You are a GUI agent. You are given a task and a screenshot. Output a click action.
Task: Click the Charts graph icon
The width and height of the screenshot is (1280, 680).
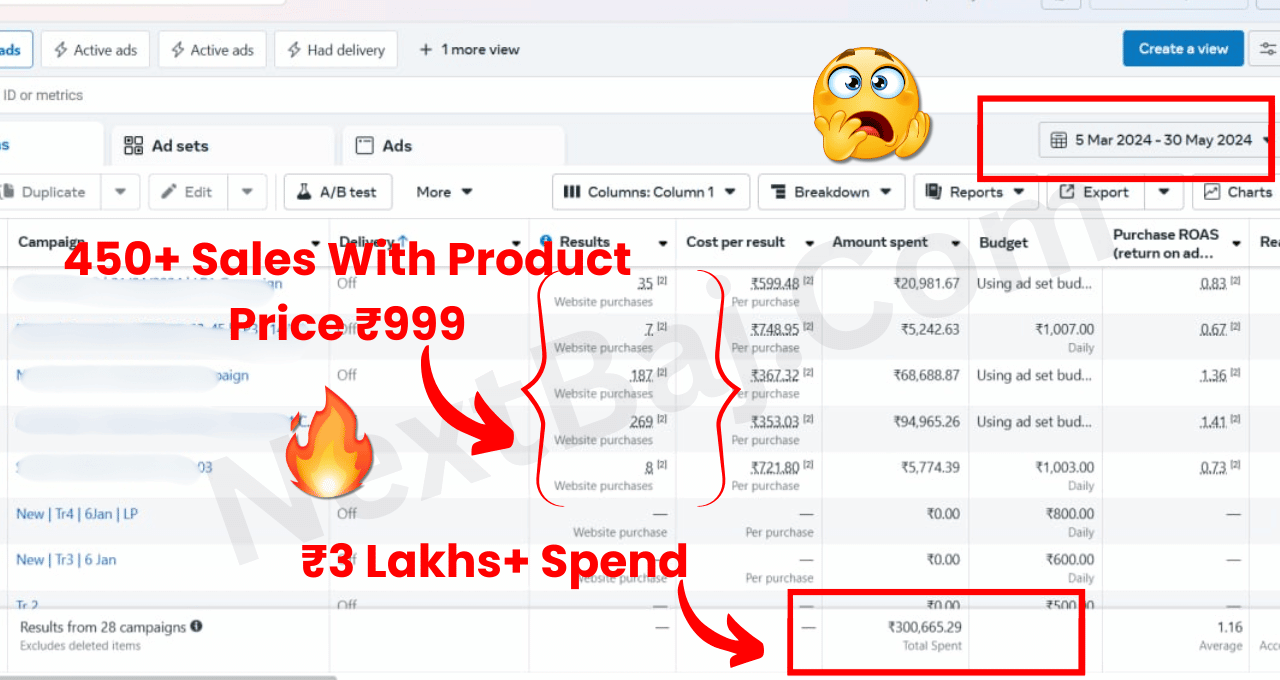[1212, 192]
